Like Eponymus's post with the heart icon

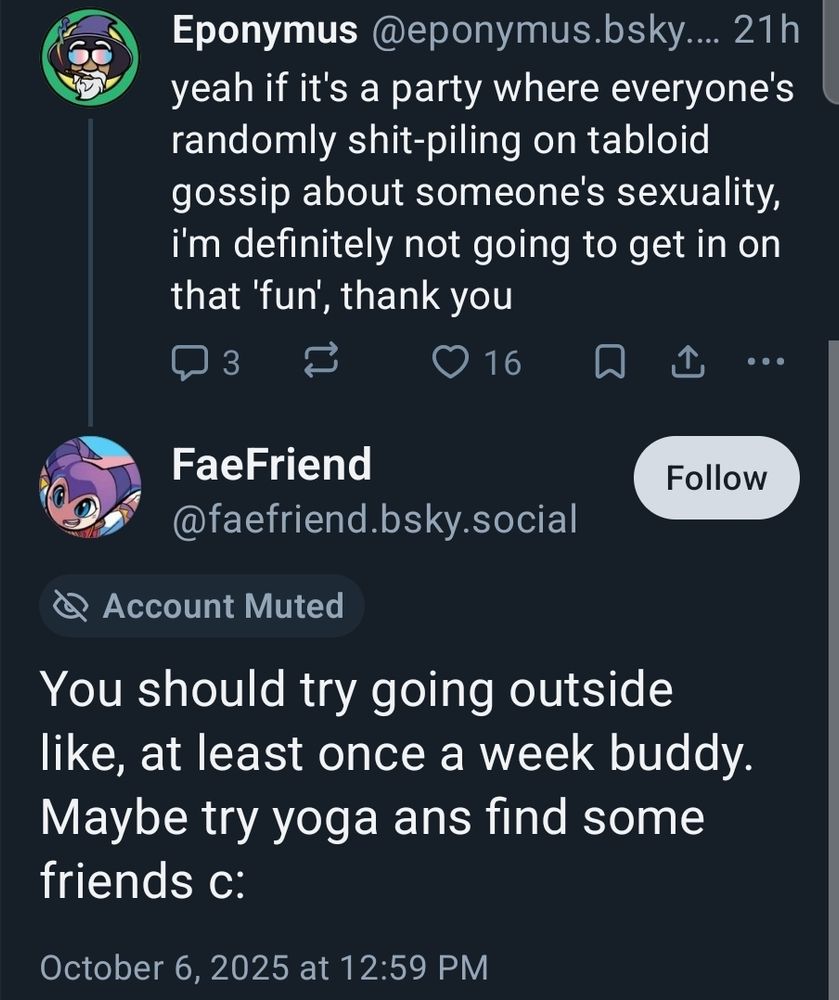coord(451,363)
